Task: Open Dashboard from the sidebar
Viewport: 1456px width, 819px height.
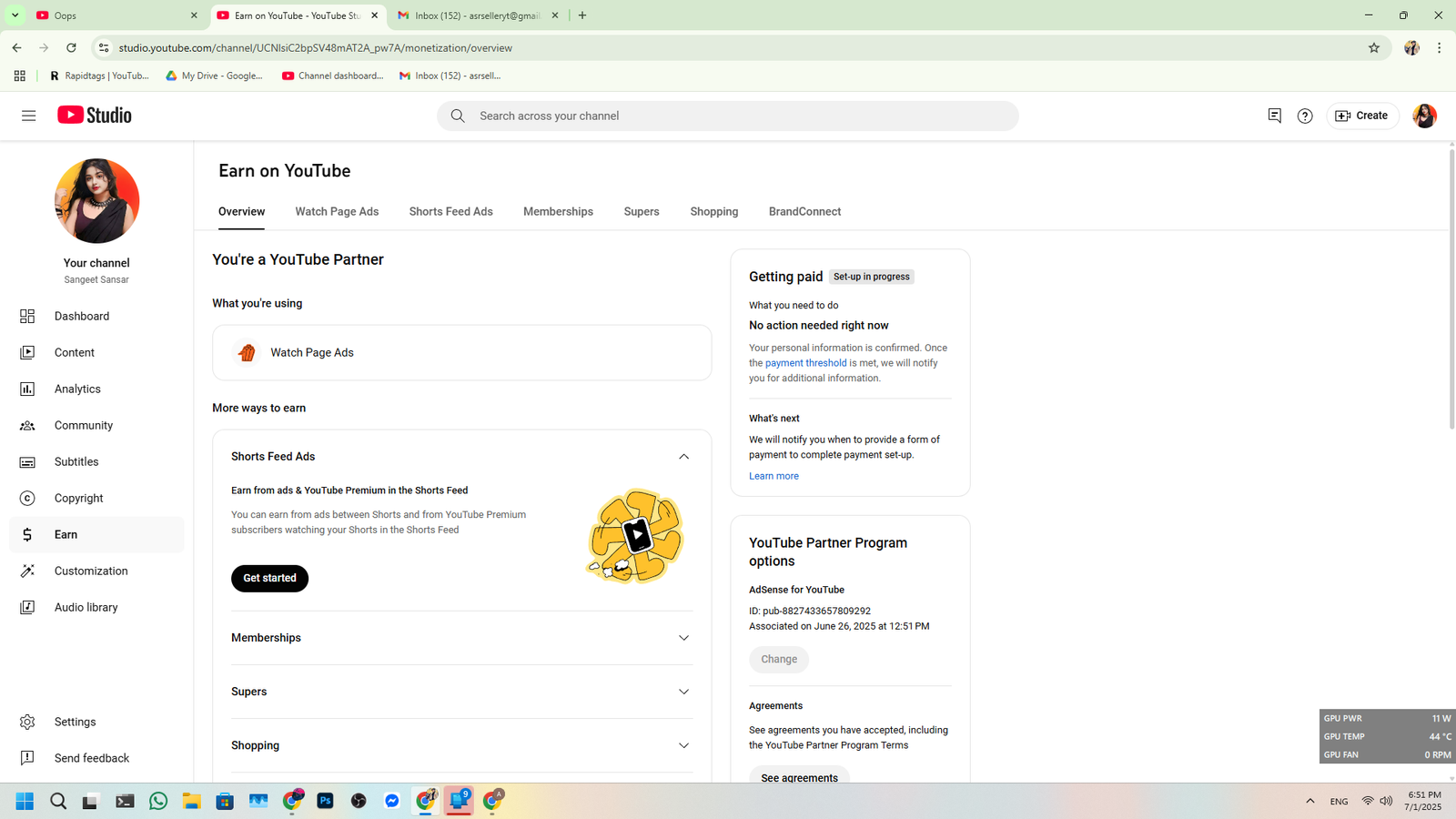Action: point(96,316)
